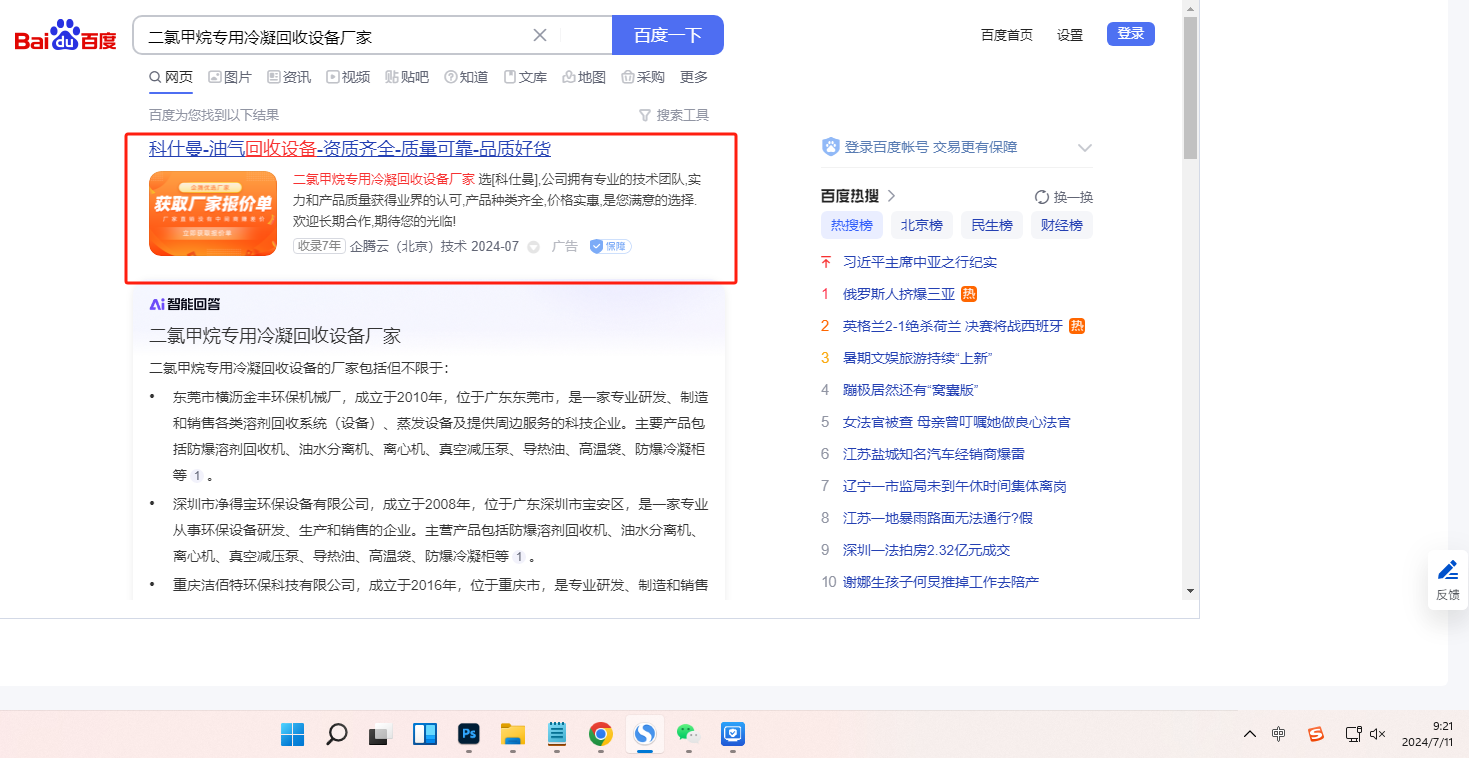The height and width of the screenshot is (758, 1469).
Task: Open WeChat from the taskbar
Action: pos(688,734)
